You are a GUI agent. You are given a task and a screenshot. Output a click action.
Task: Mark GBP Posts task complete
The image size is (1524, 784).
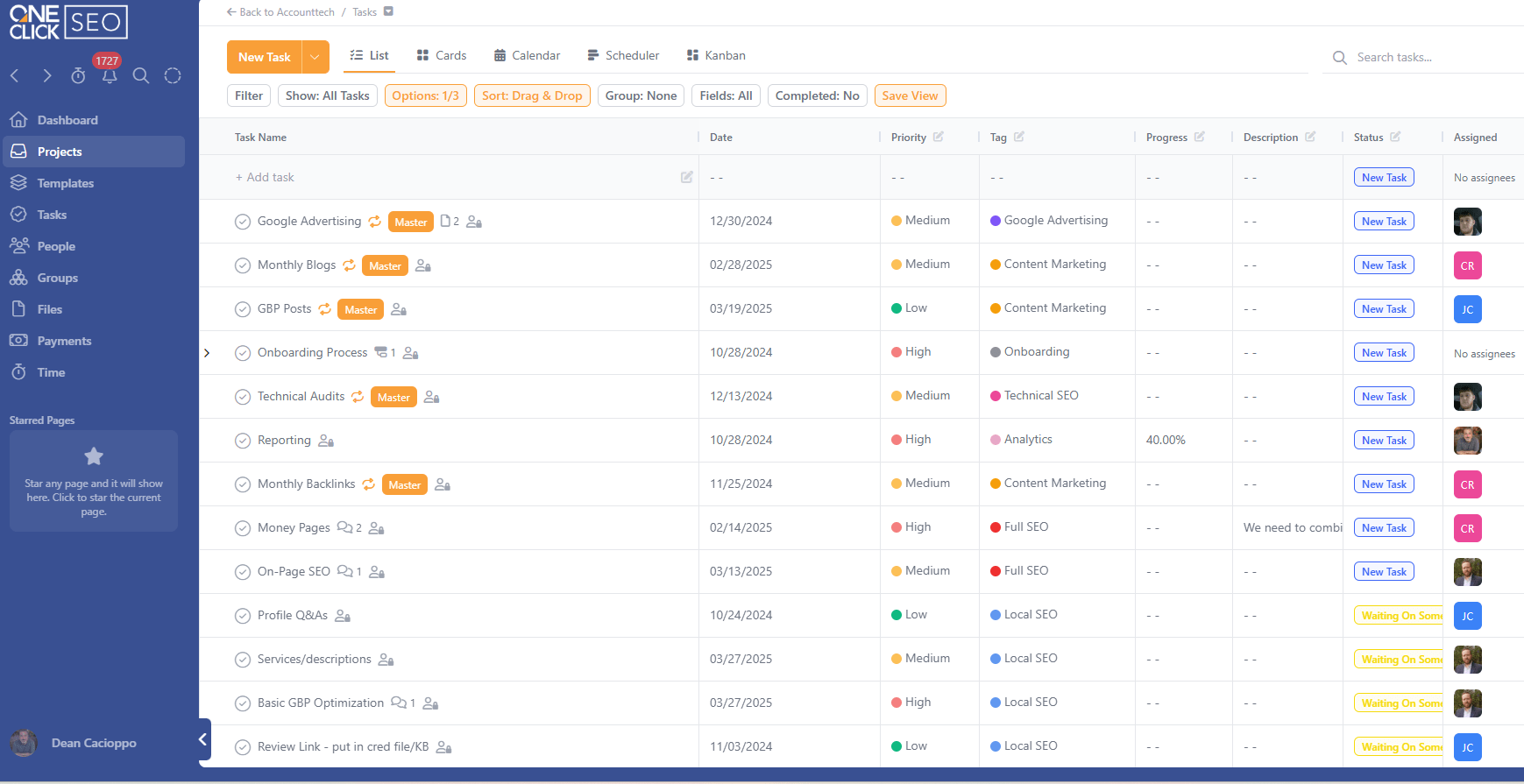coord(243,309)
